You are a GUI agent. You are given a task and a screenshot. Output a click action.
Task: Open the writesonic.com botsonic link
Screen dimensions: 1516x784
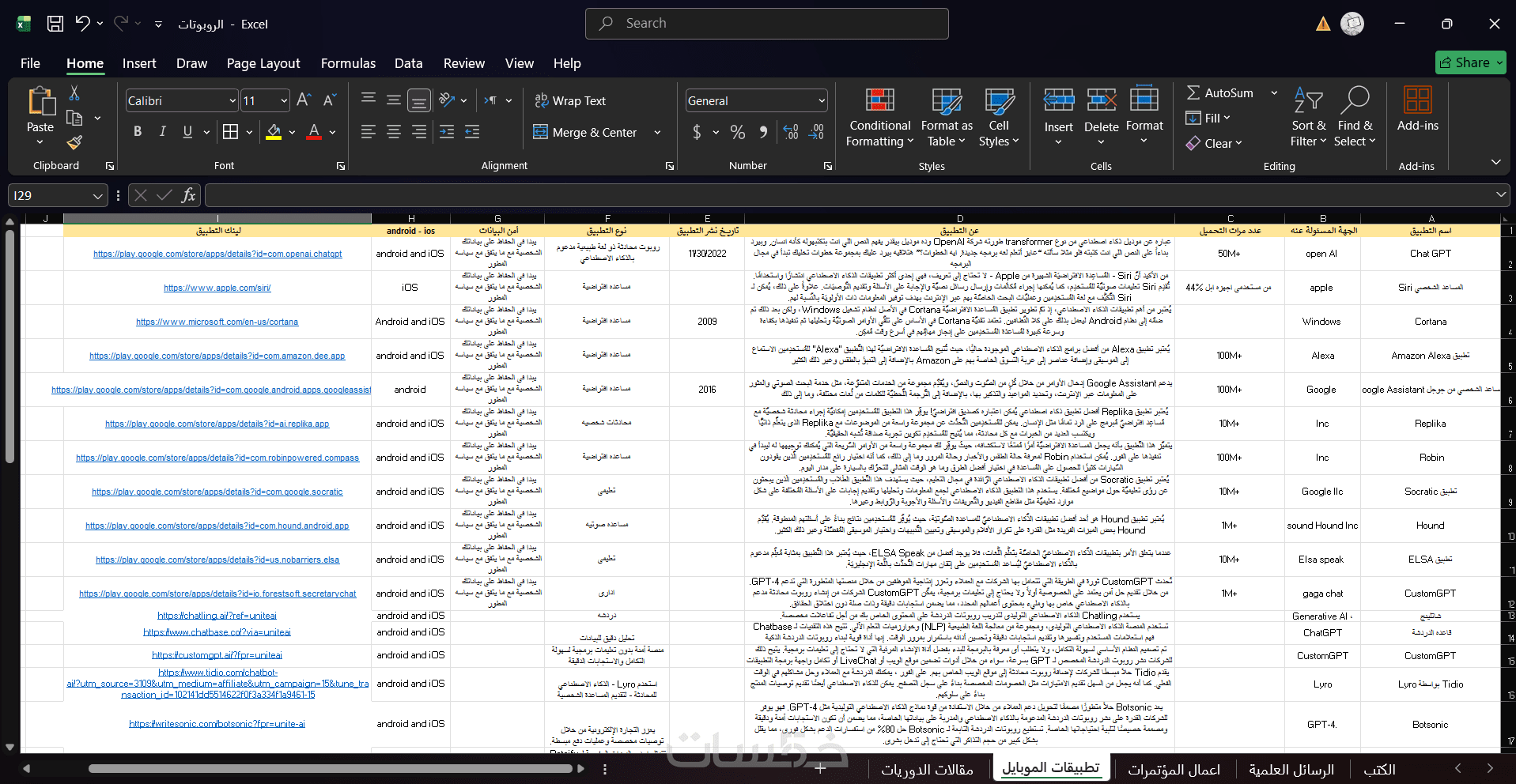217,724
